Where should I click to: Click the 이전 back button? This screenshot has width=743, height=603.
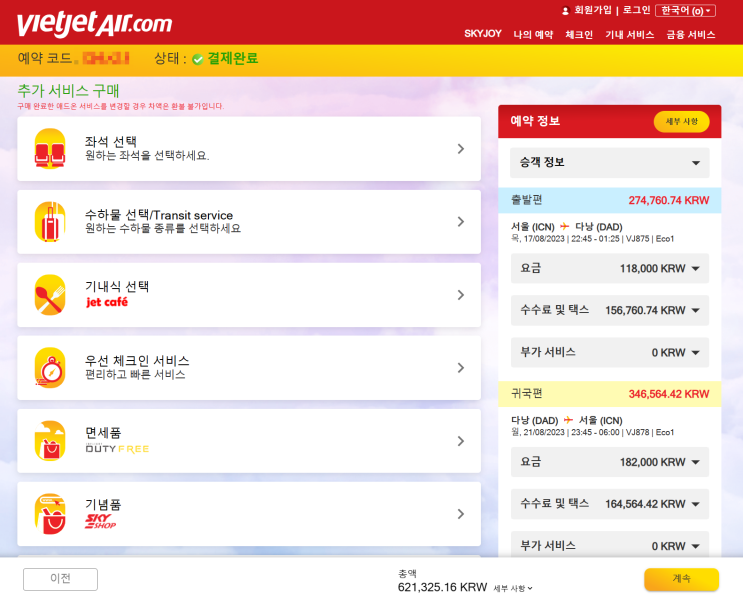point(60,579)
